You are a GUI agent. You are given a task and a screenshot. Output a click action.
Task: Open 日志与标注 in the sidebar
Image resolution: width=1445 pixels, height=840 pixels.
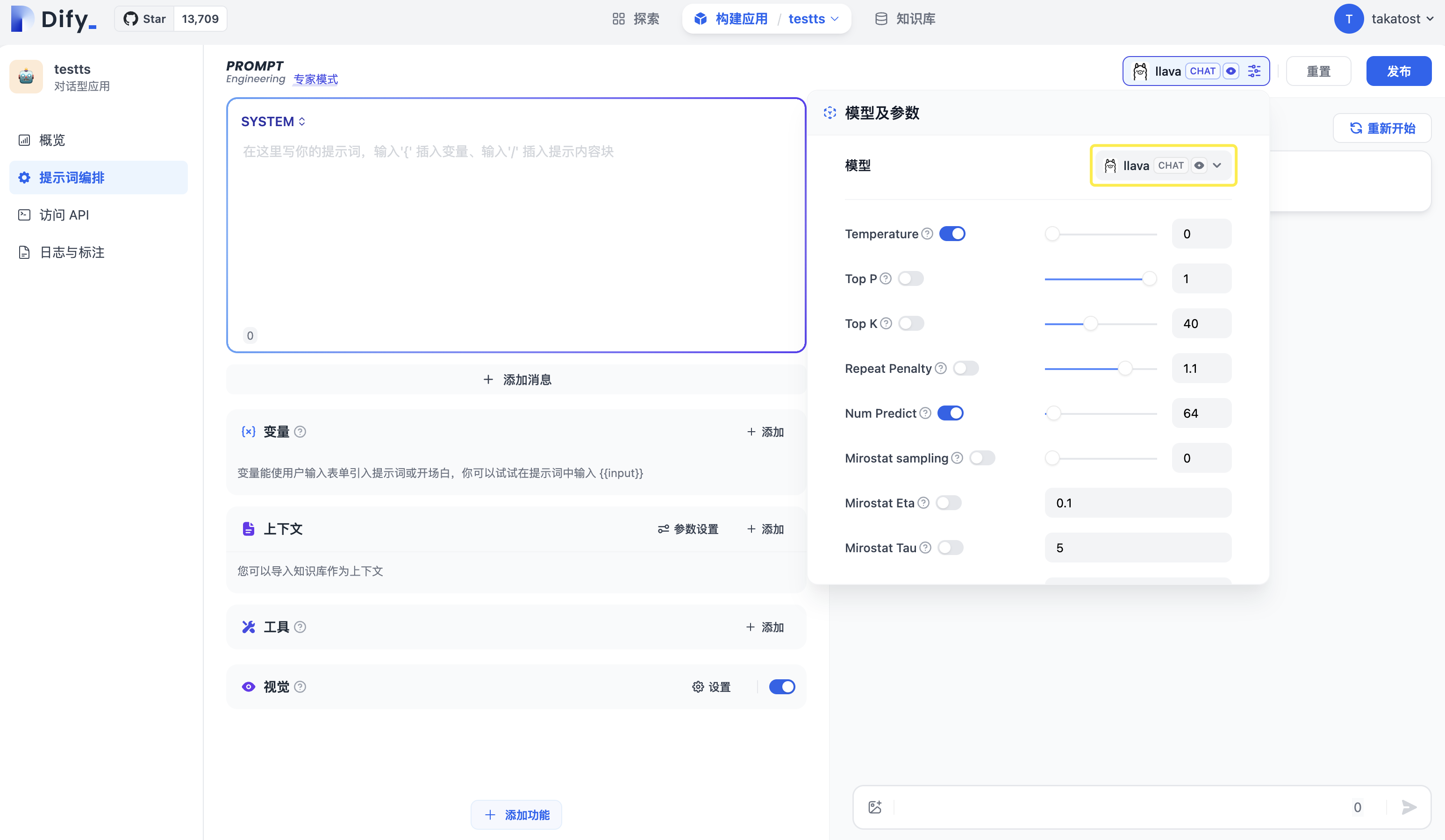(71, 252)
